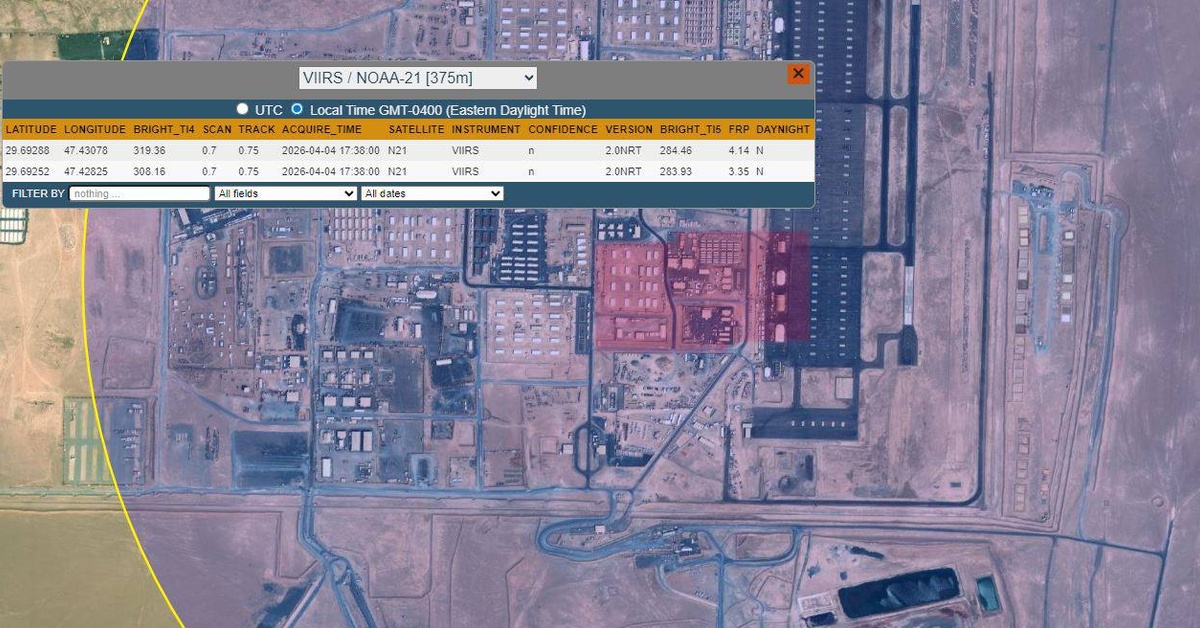Select the UTC time radio button

[242, 109]
